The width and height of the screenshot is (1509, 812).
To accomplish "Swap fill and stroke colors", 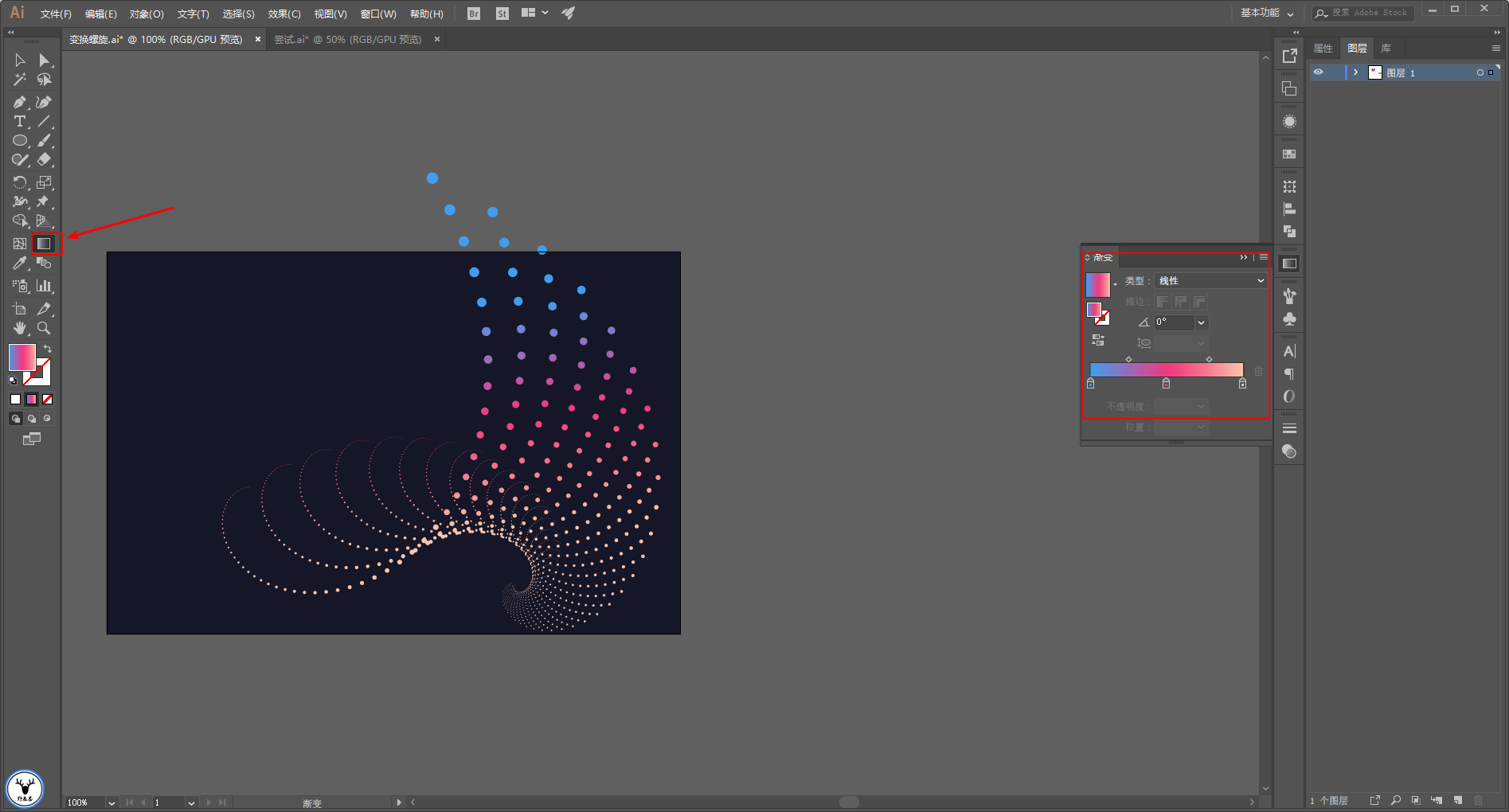I will click(x=48, y=349).
